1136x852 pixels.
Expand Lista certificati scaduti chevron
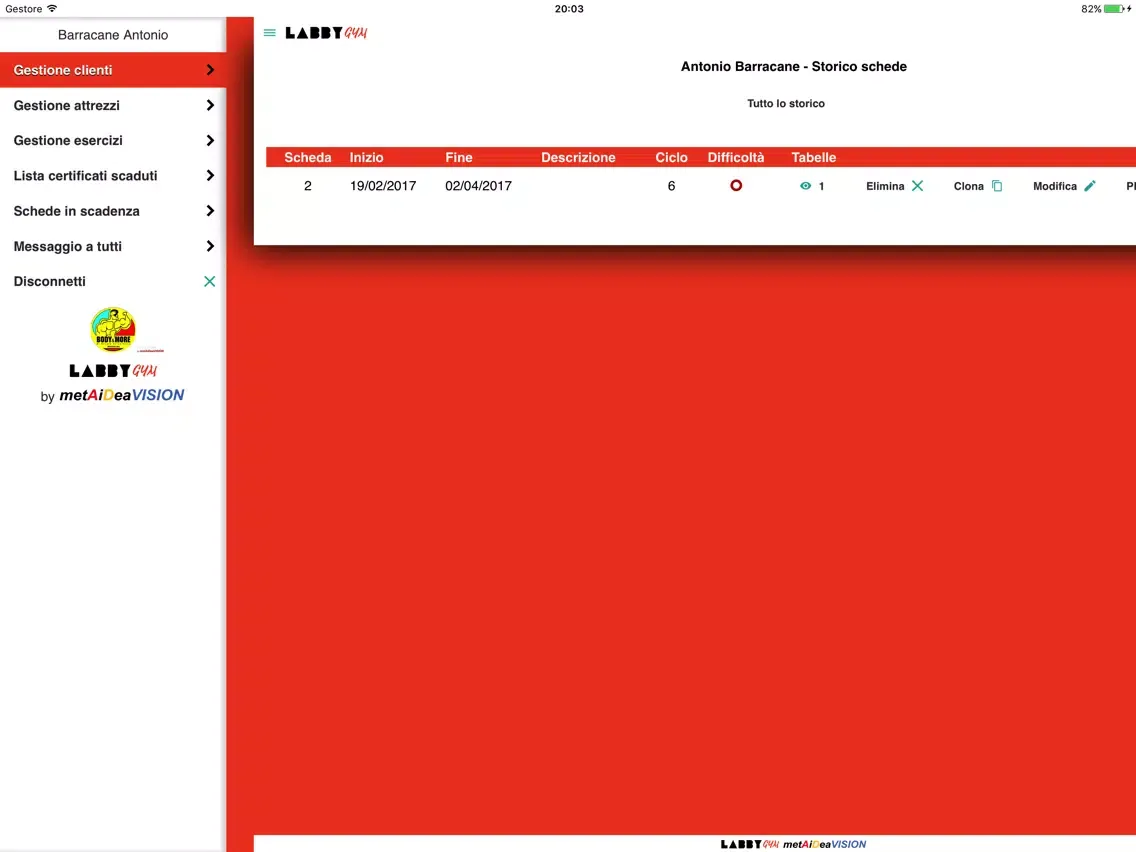point(210,175)
